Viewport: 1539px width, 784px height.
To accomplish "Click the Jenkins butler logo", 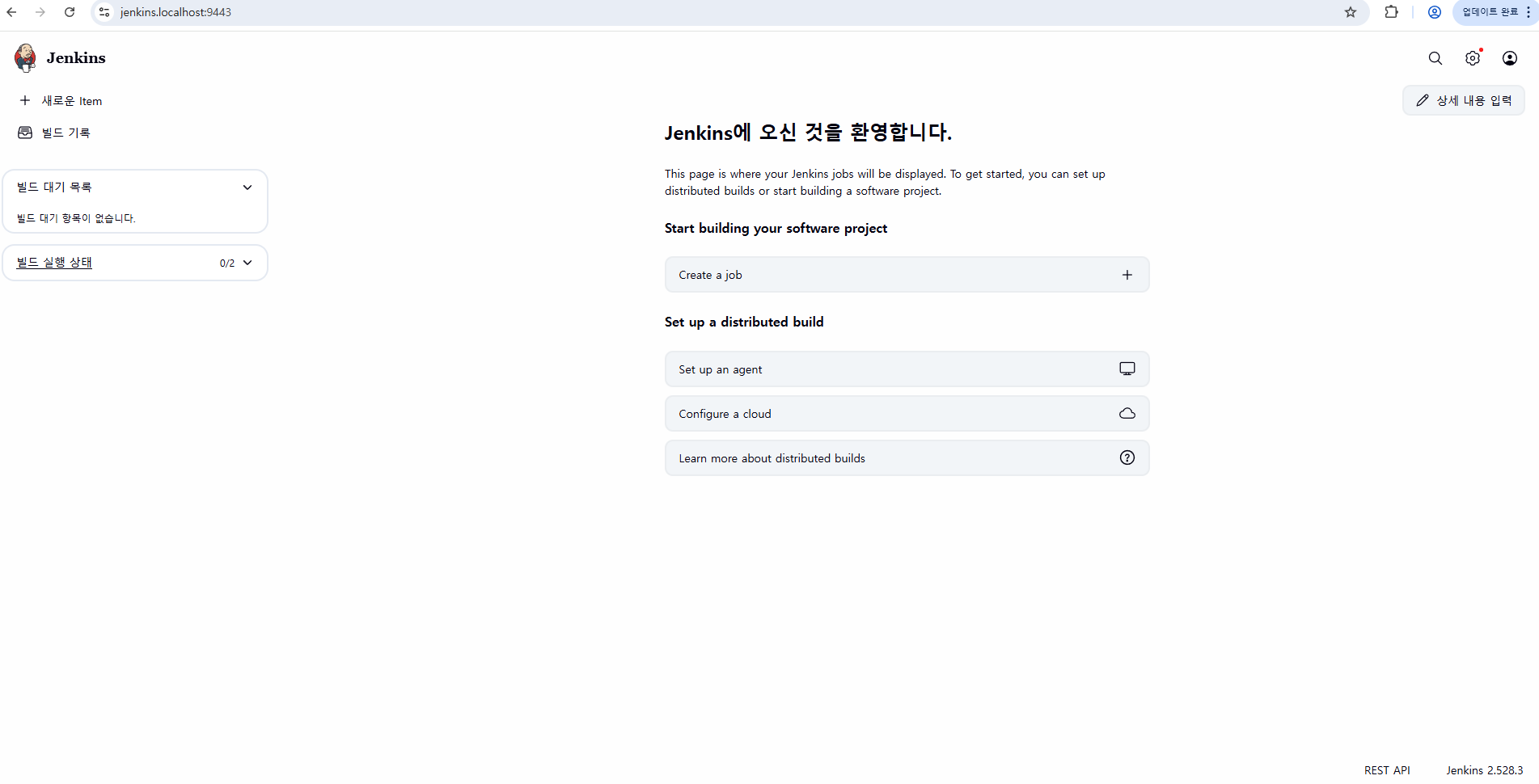I will click(25, 58).
